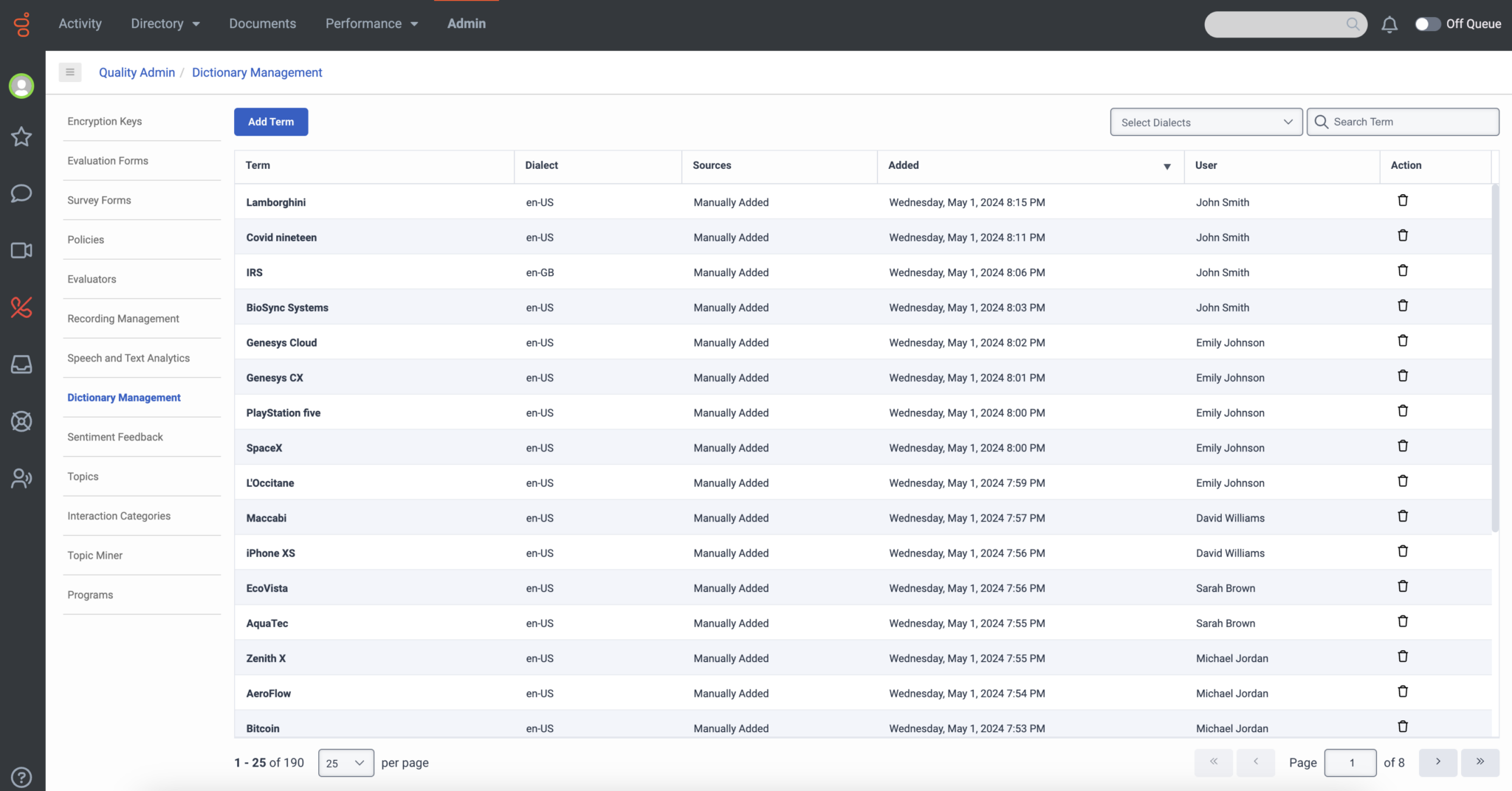Screen dimensions: 1512x791
Task: Open the inbox icon in the sidebar
Action: click(21, 364)
